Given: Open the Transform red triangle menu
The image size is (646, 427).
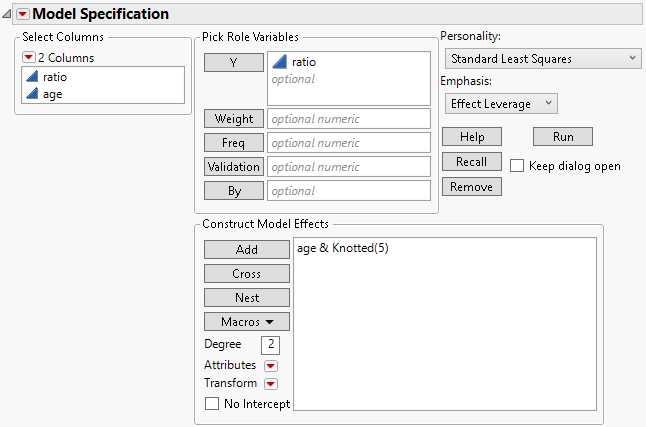Looking at the screenshot, I should click(x=270, y=384).
